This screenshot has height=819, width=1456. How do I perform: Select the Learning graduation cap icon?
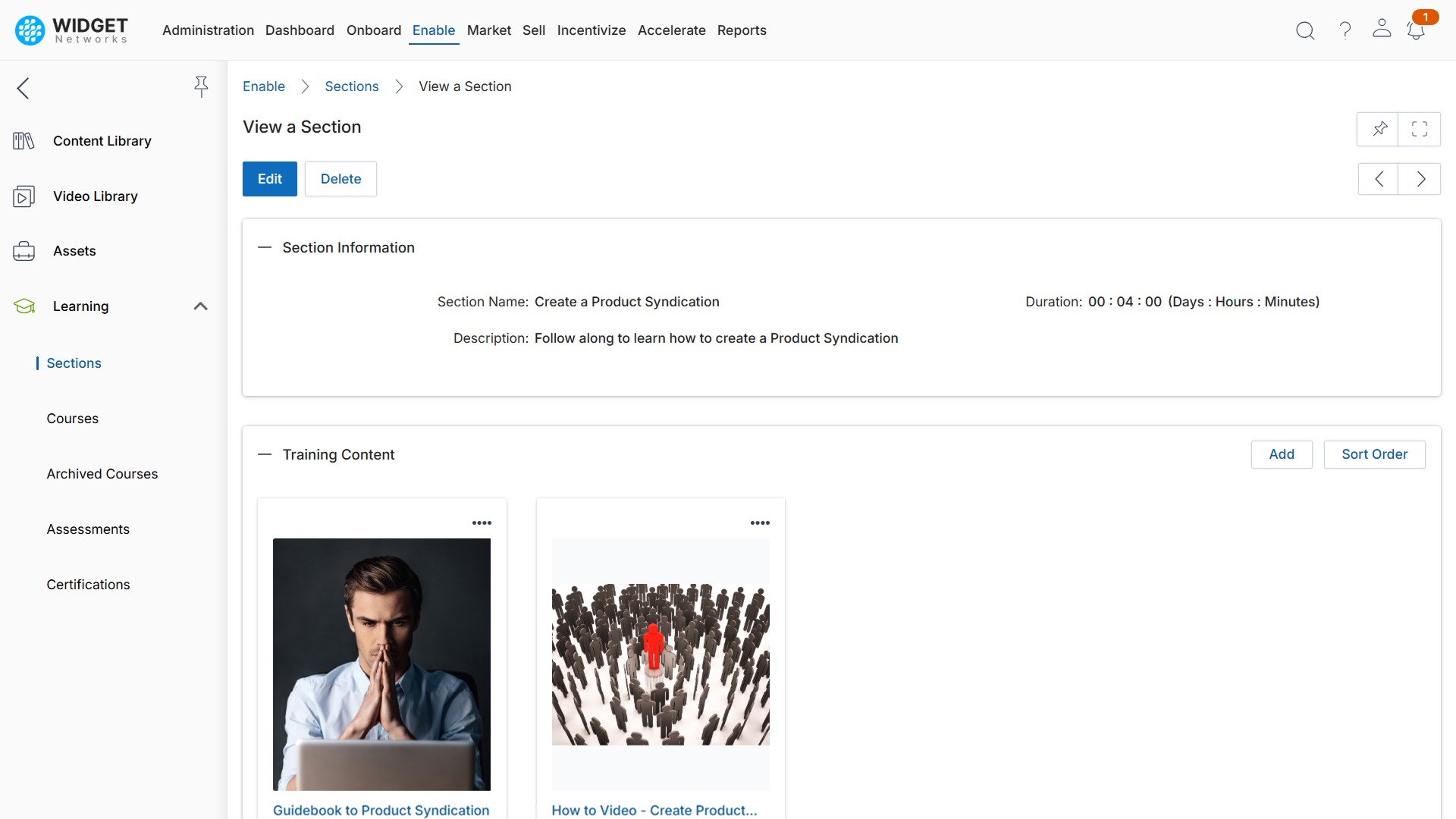pos(24,306)
